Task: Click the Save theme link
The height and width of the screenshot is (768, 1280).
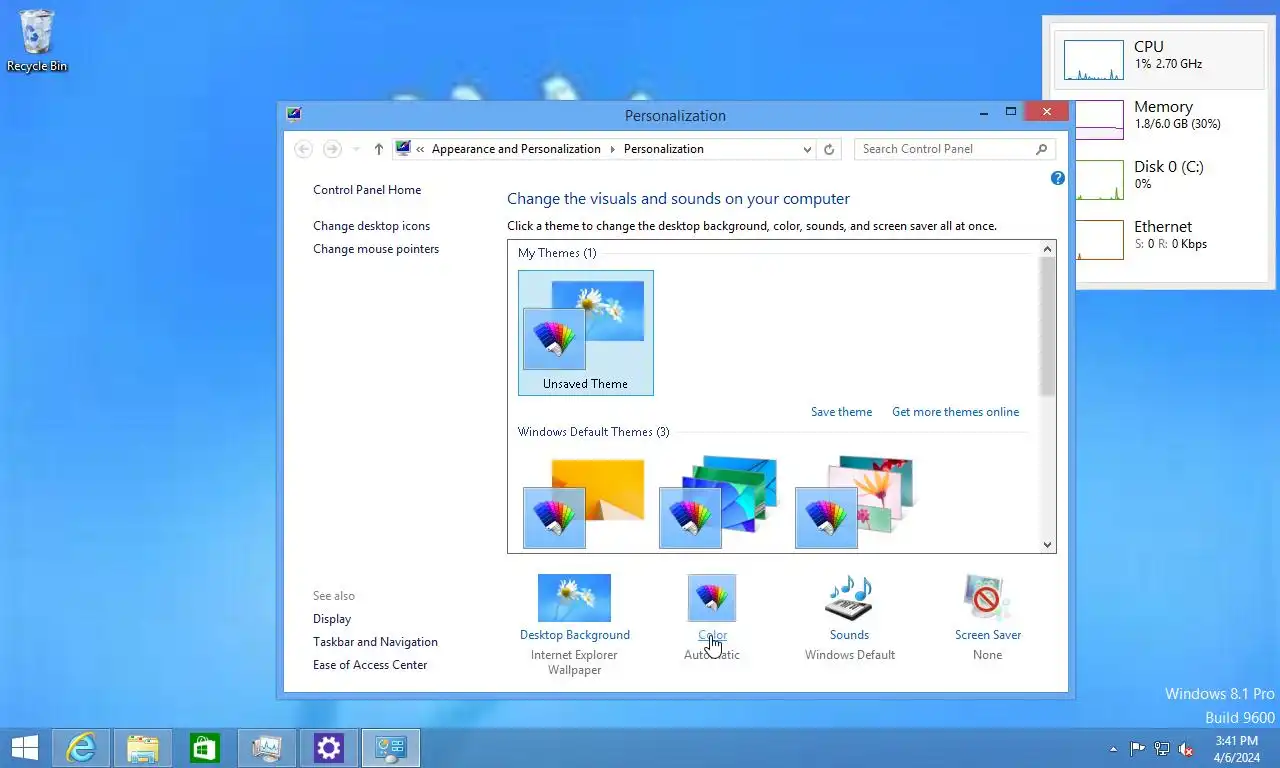Action: coord(841,412)
